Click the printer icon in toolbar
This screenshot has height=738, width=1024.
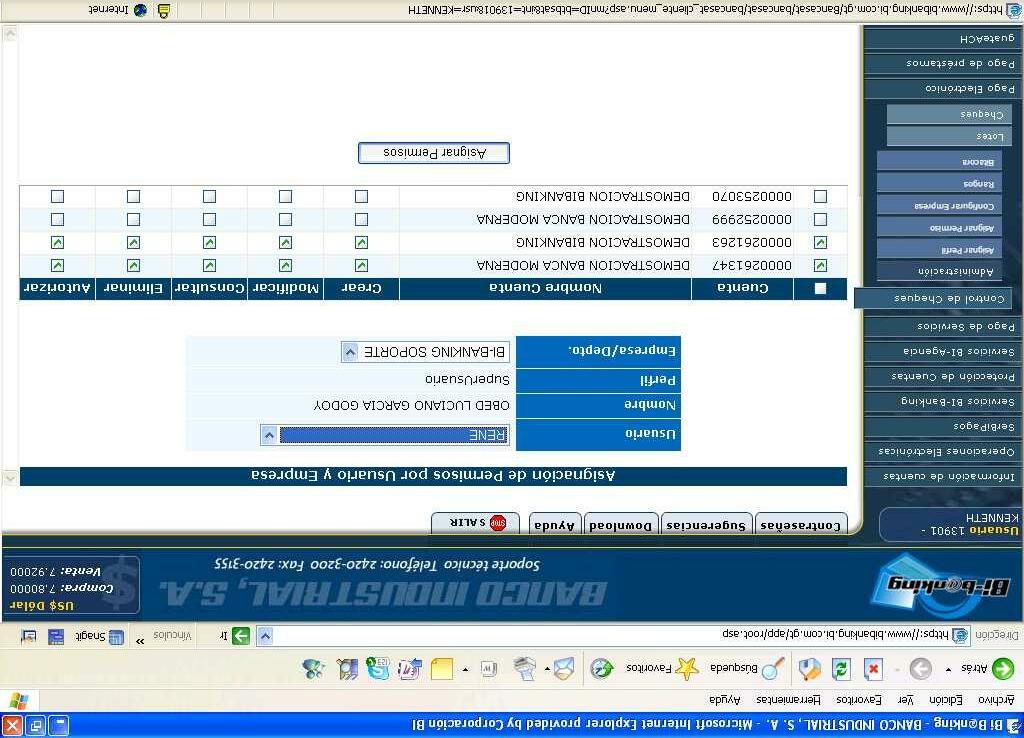pyautogui.click(x=524, y=669)
